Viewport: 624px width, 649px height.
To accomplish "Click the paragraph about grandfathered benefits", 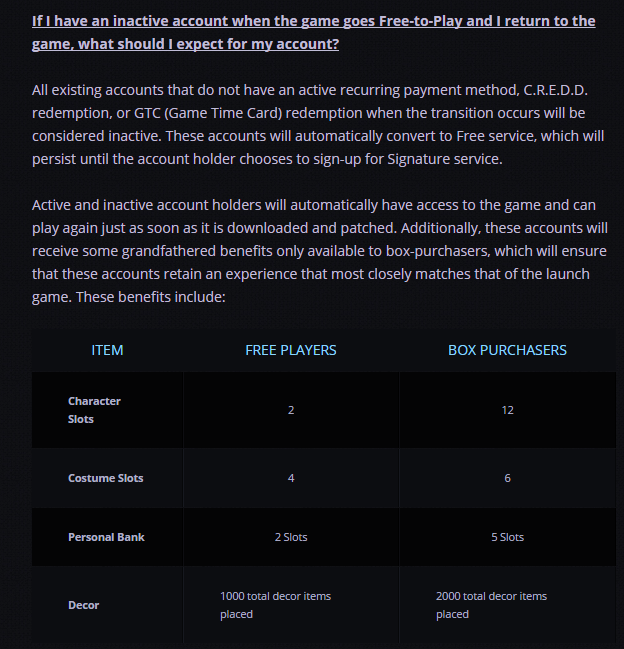I will (319, 251).
